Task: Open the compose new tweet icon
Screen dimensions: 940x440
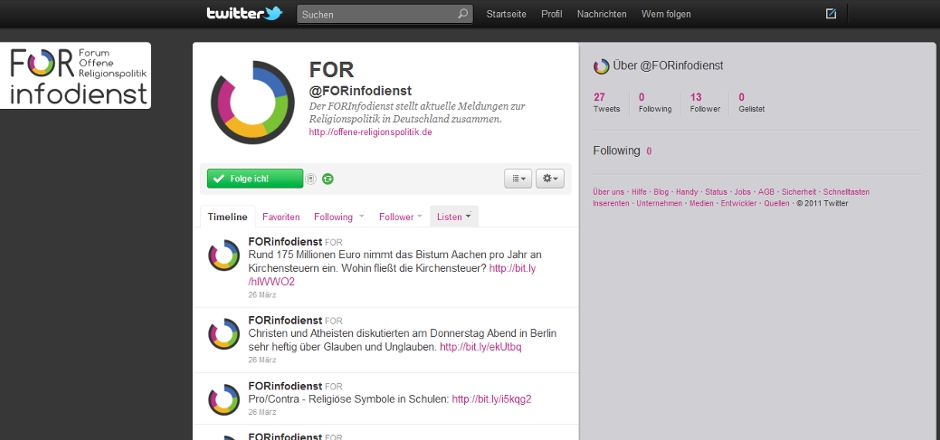Action: coord(831,14)
